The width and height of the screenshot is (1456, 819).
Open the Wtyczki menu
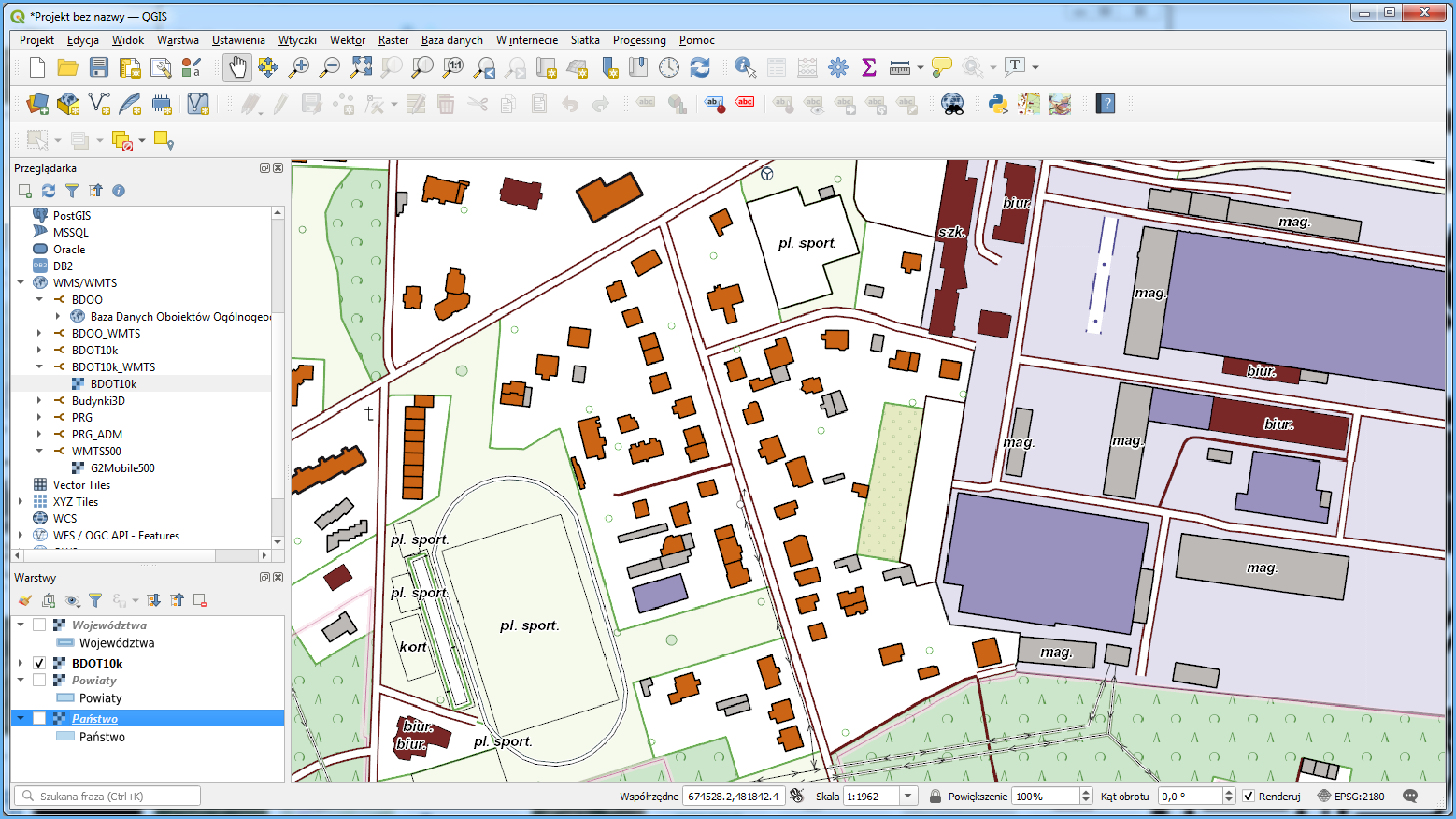(x=297, y=40)
